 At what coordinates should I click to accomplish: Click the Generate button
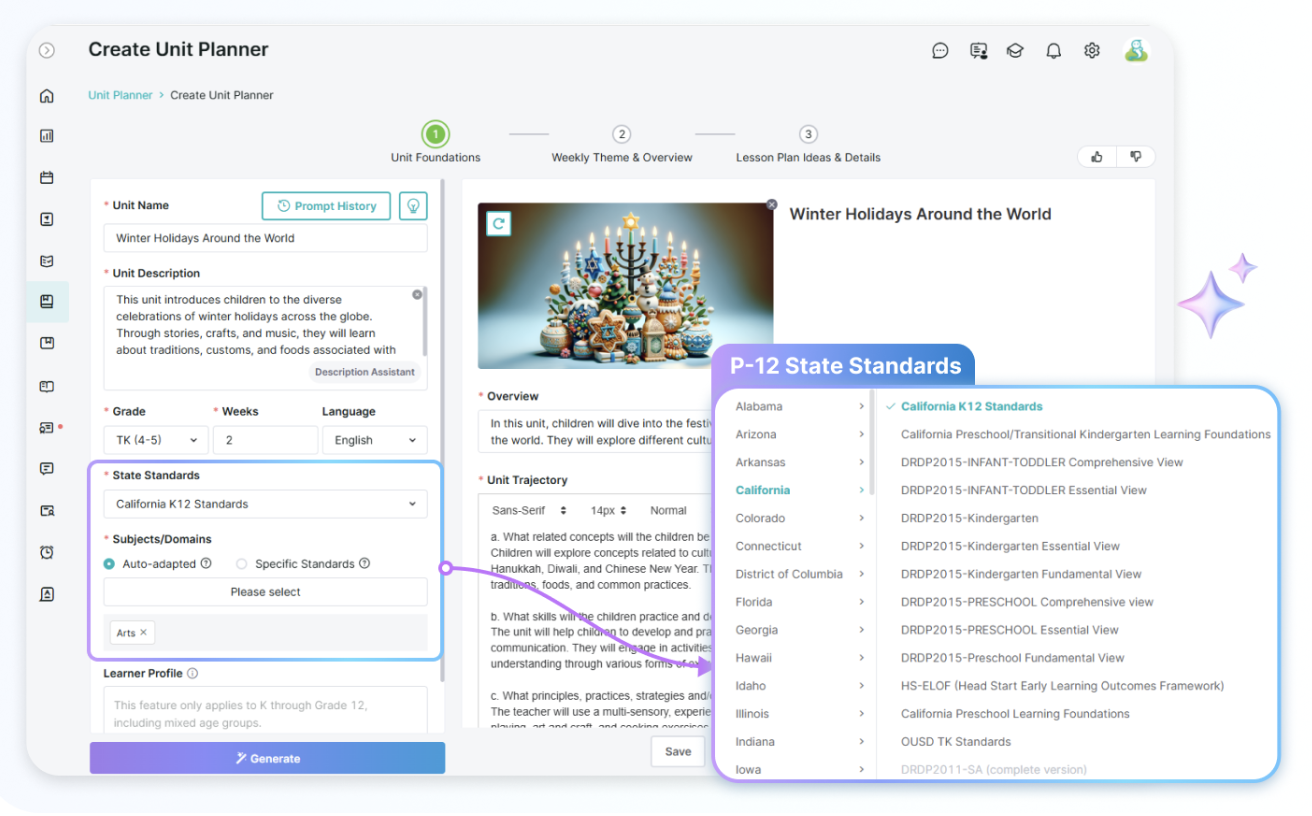coord(267,757)
